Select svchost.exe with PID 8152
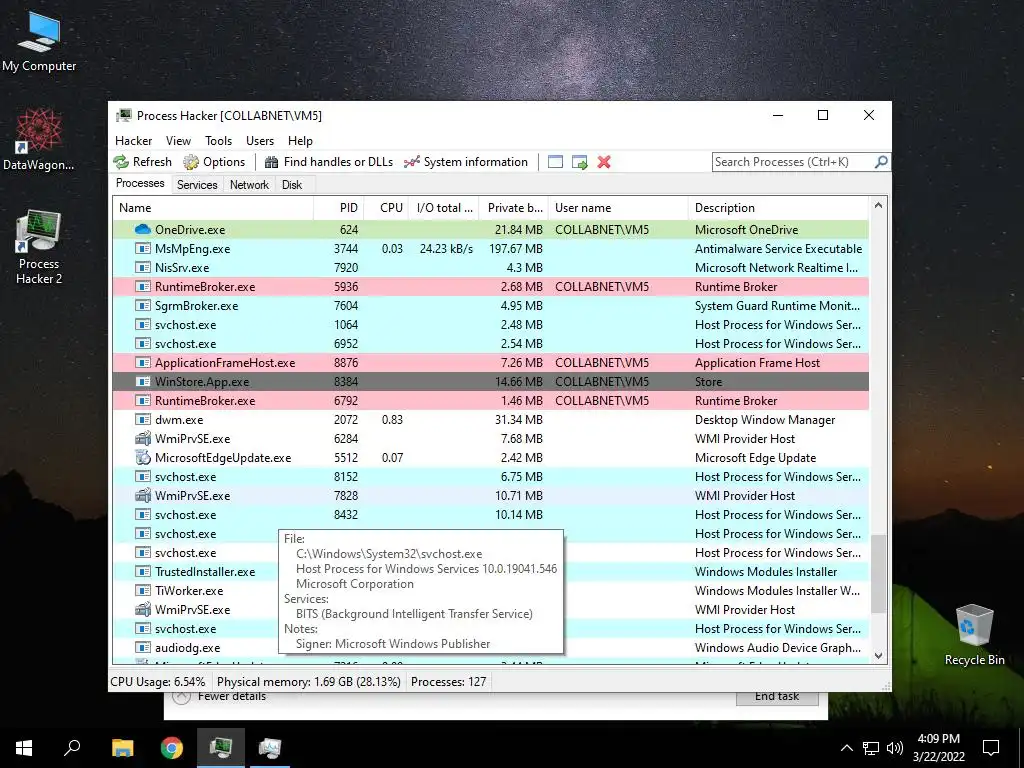 point(491,477)
